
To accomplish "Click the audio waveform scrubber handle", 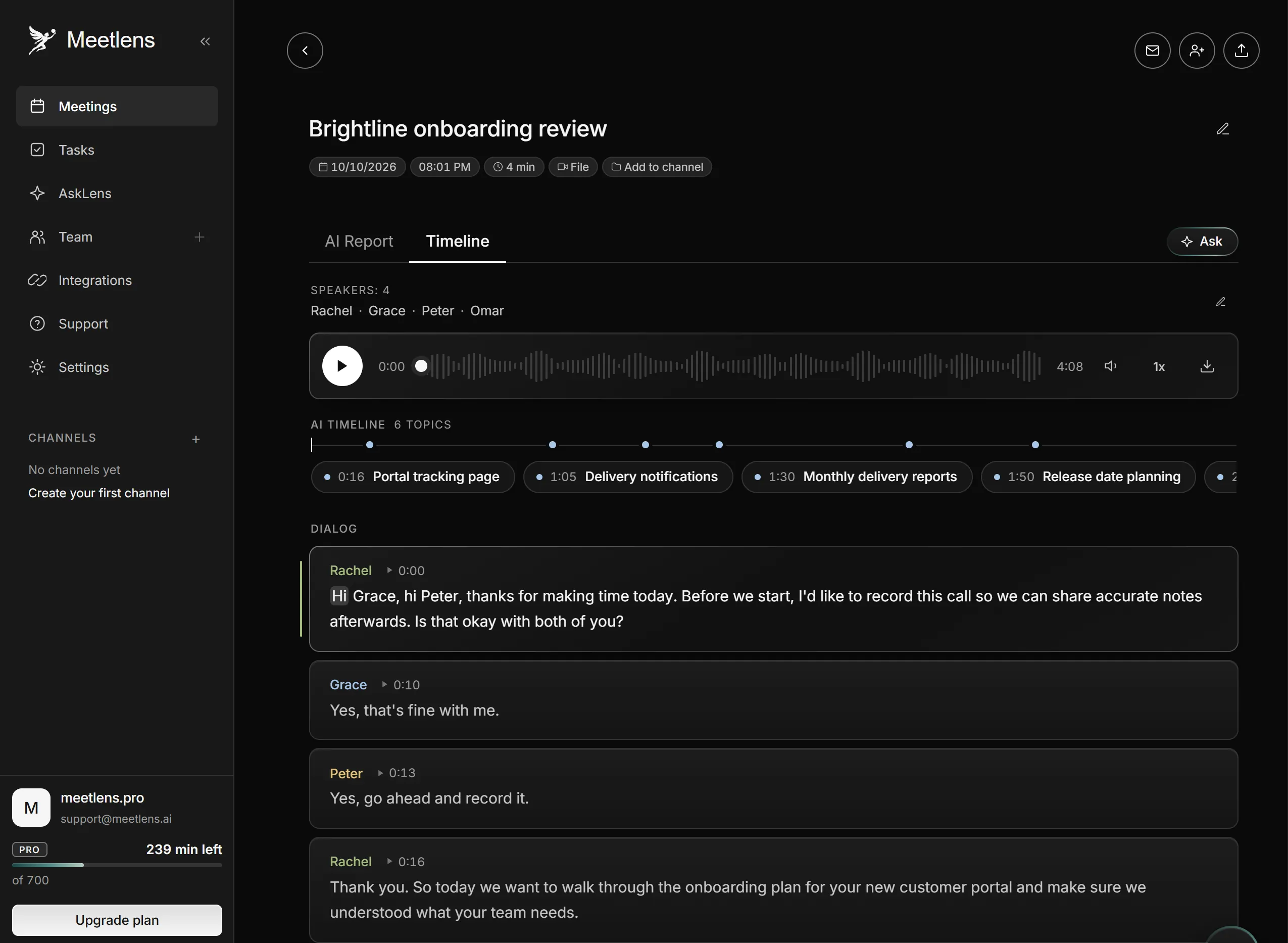I will click(x=421, y=366).
